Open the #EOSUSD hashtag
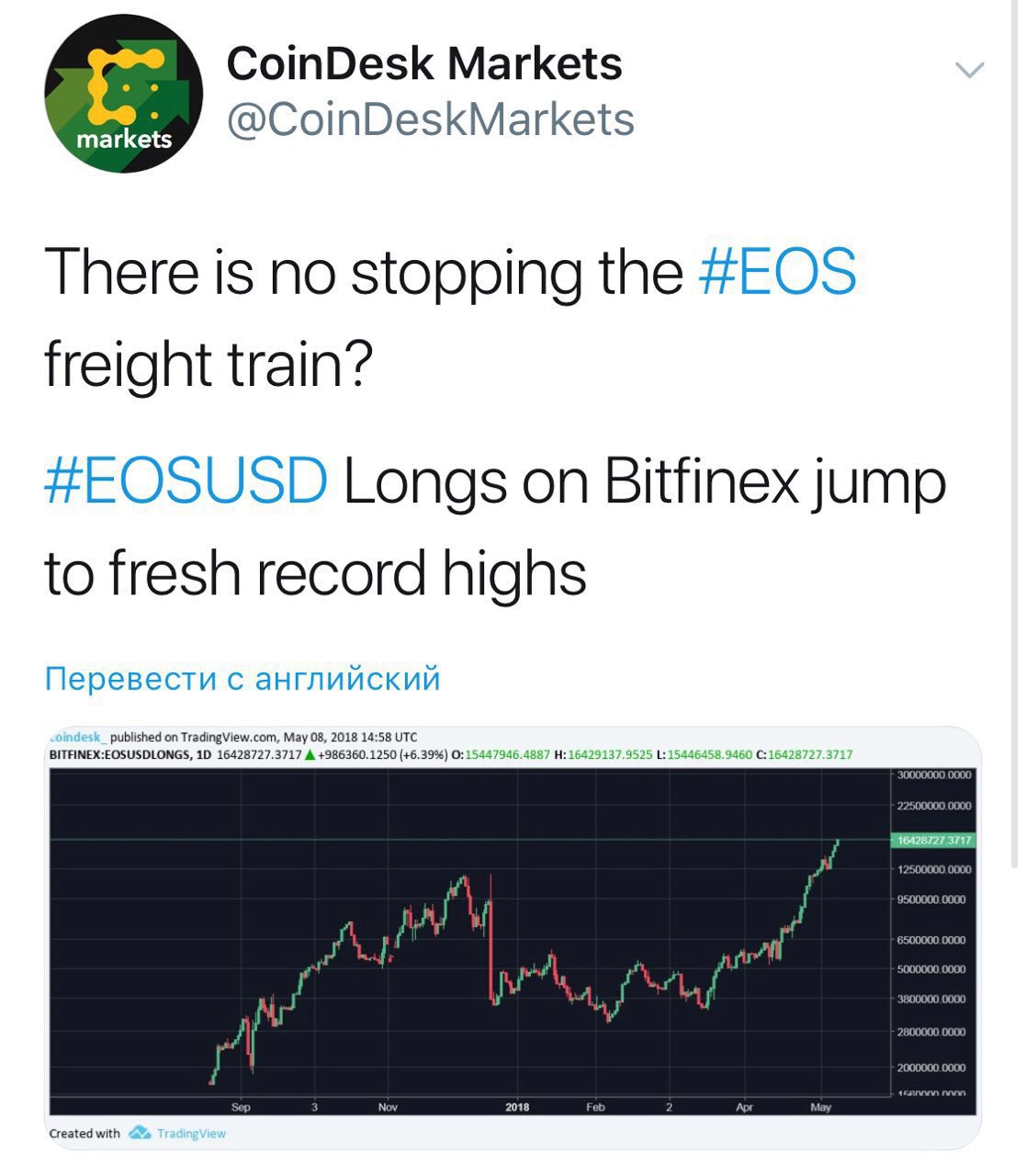Screen dimensions: 1026x1176 (186, 481)
